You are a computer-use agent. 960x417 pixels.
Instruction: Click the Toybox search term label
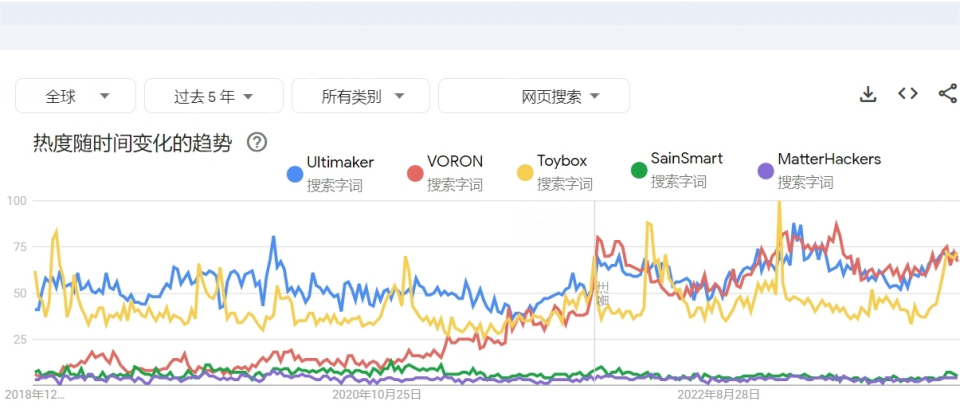[562, 160]
